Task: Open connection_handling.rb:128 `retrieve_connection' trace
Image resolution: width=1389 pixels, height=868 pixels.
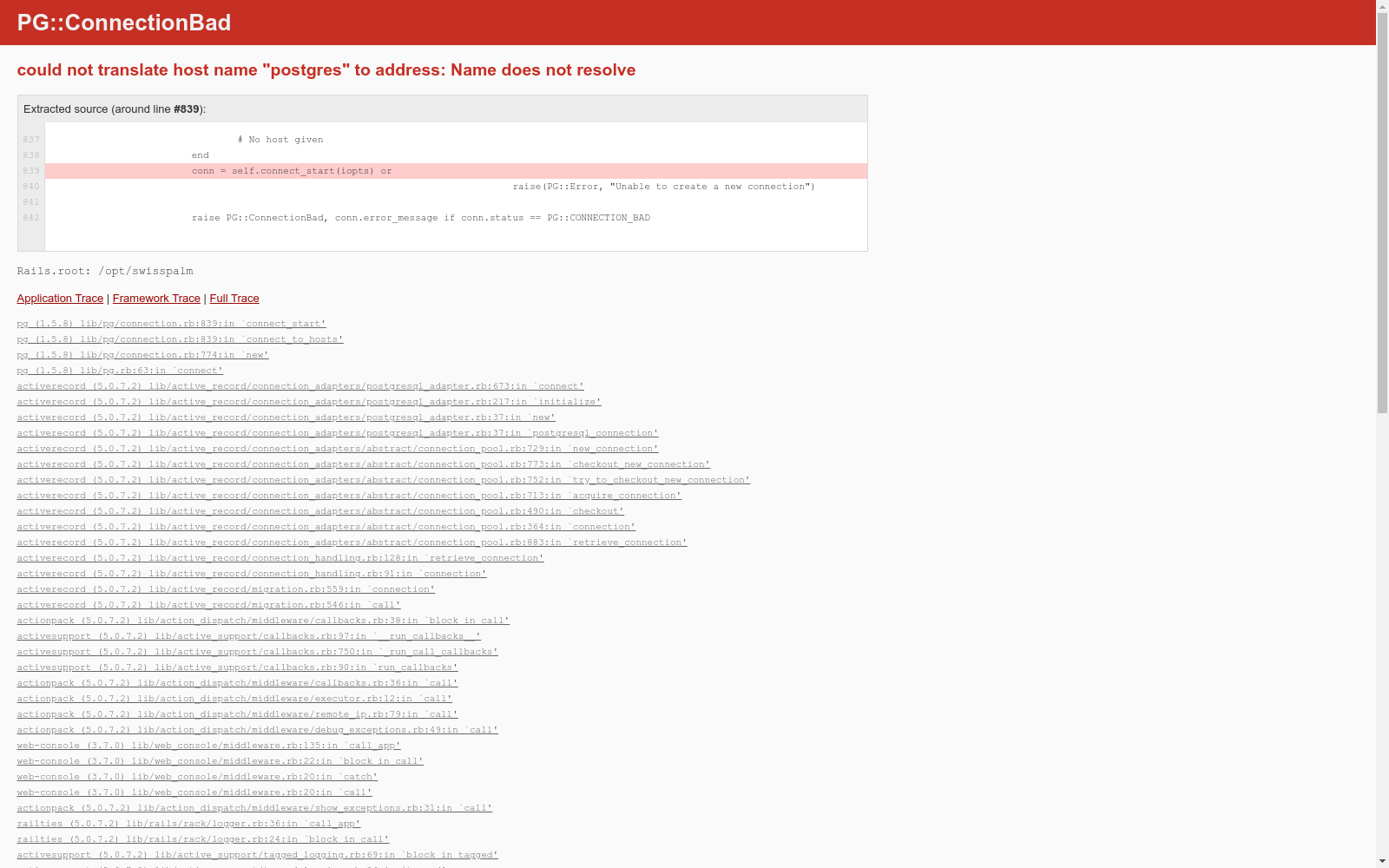Action: (x=280, y=558)
